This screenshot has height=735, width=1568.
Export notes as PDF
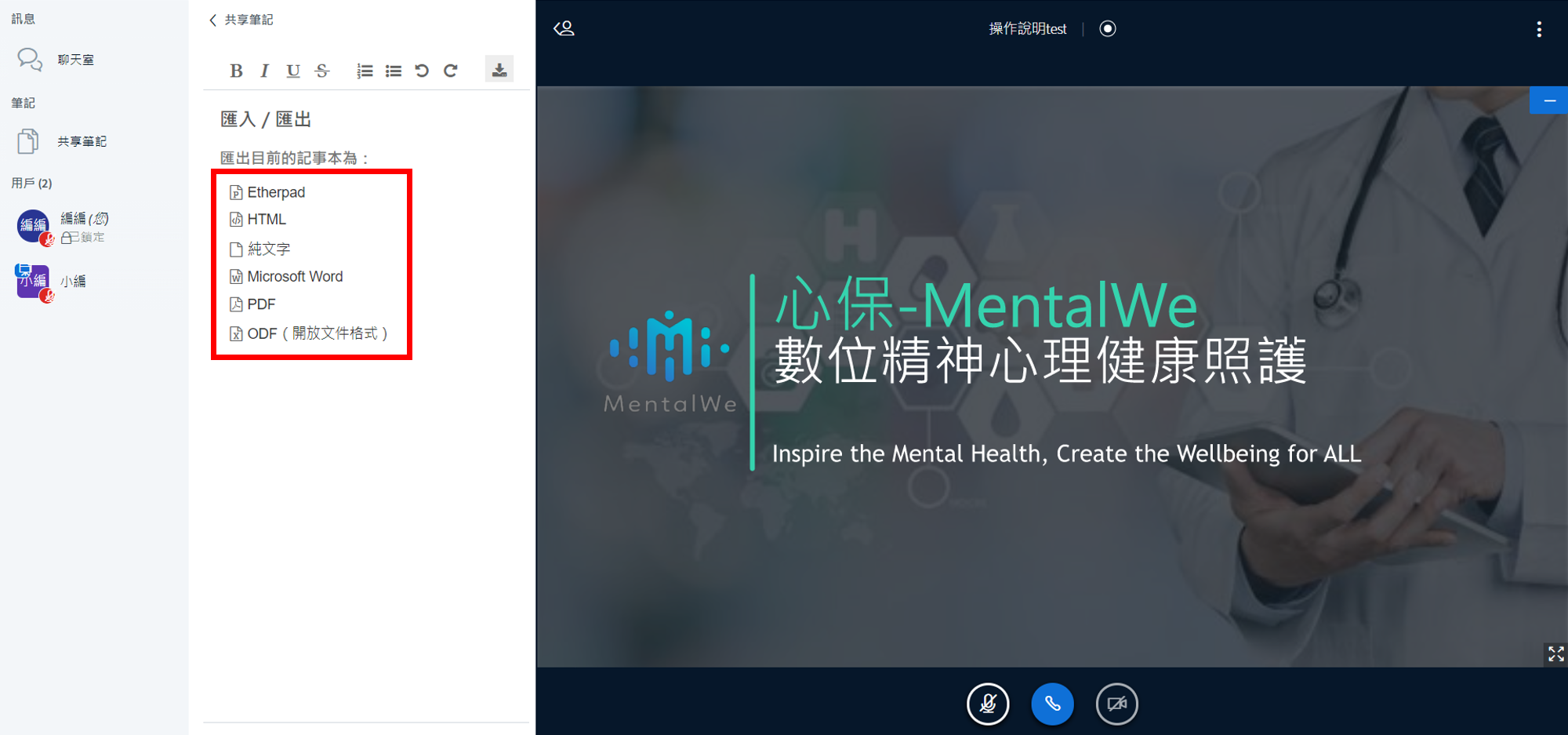252,304
